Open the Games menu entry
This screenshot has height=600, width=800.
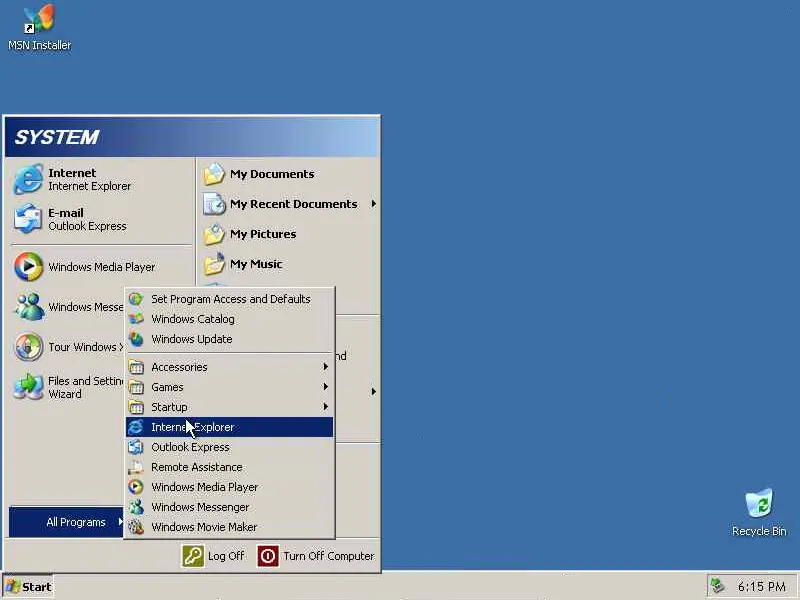coord(230,387)
